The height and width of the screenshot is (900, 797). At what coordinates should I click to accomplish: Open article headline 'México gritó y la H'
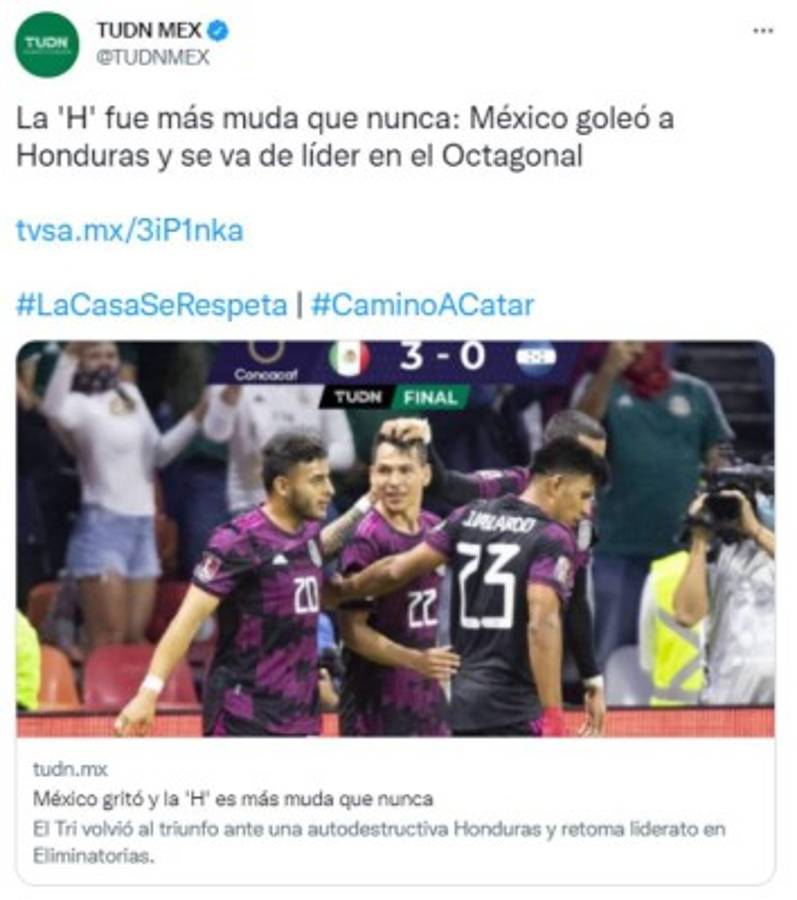point(233,799)
